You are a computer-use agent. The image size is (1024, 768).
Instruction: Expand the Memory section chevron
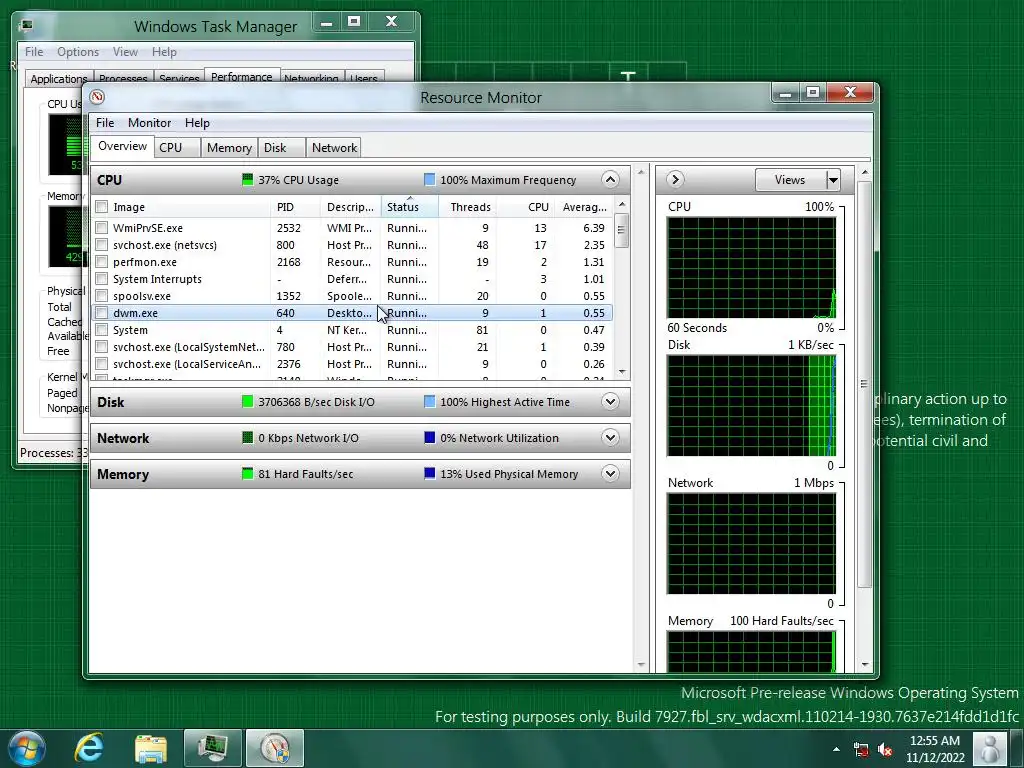610,473
